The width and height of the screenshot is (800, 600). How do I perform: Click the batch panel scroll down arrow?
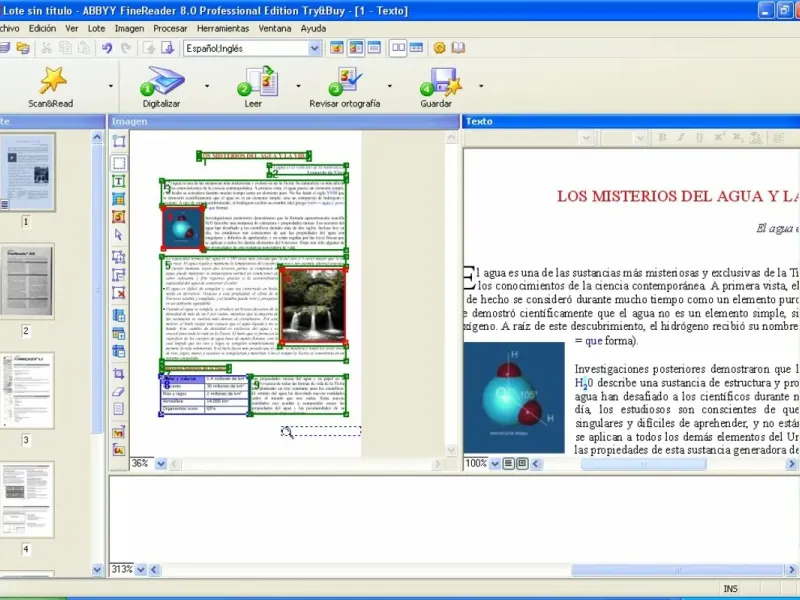click(97, 569)
